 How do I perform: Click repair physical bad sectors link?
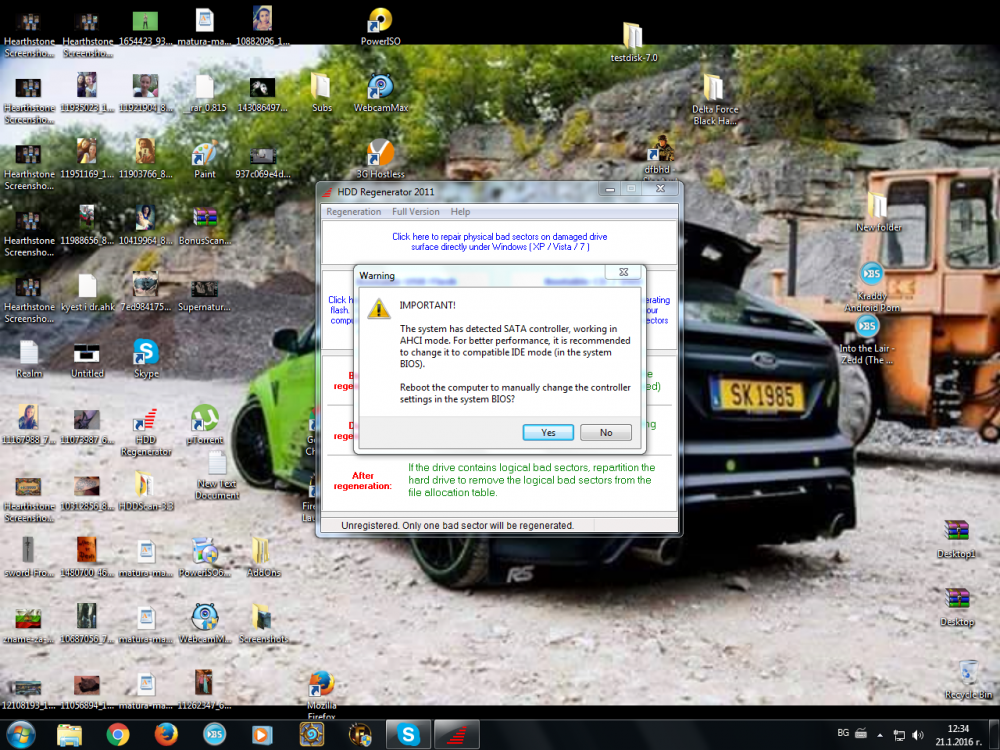click(500, 242)
